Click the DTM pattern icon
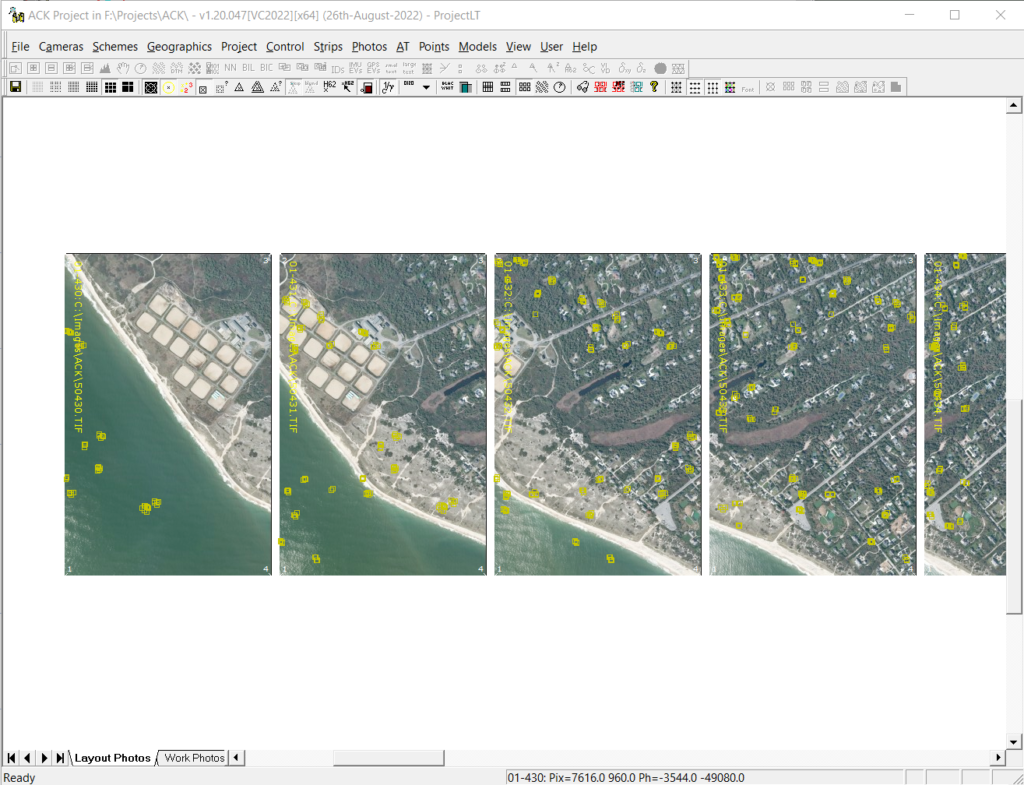This screenshot has width=1024, height=785. coord(176,68)
